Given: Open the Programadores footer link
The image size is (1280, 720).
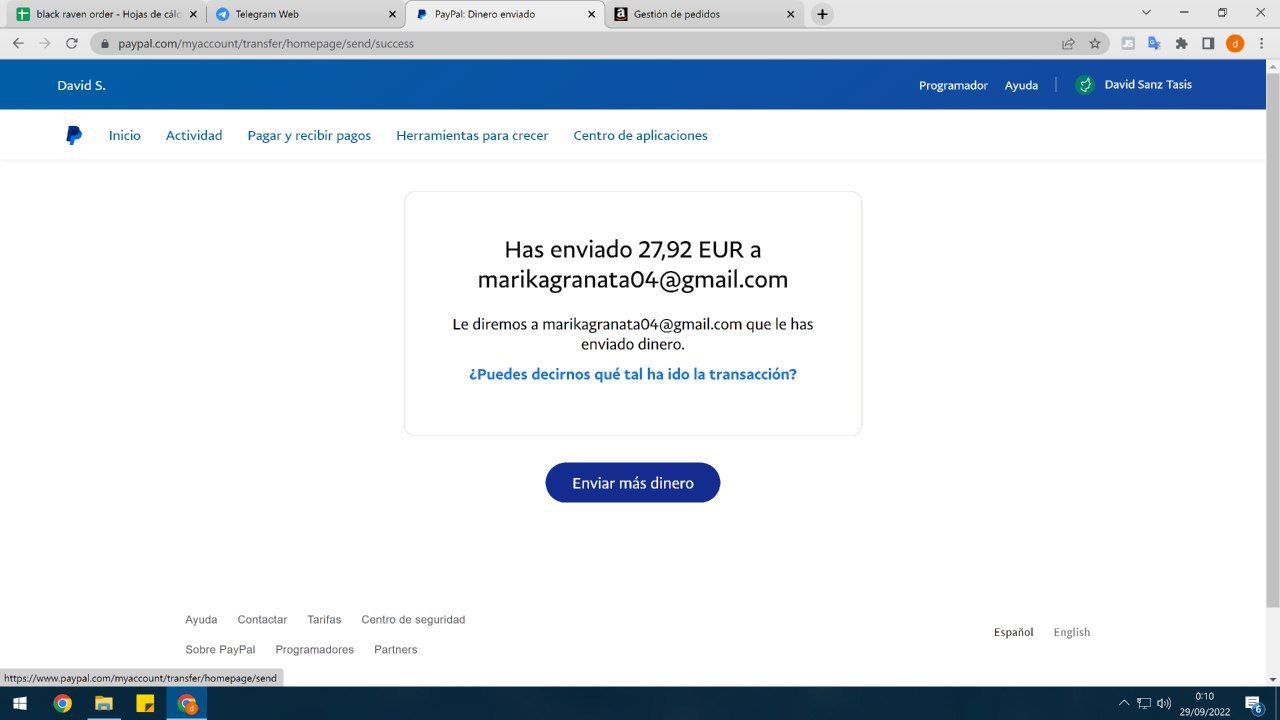Looking at the screenshot, I should click(315, 650).
